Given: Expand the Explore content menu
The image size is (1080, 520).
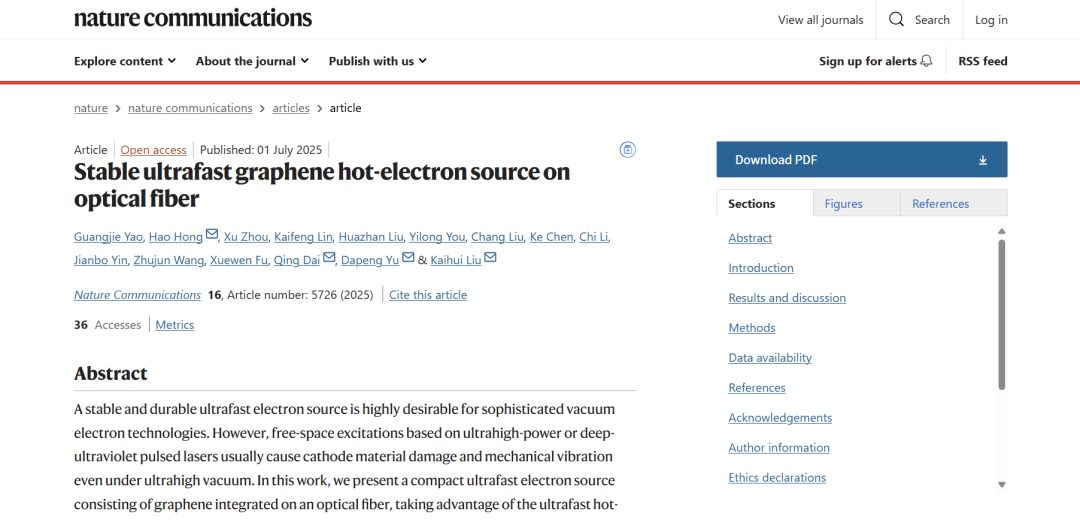Looking at the screenshot, I should 125,61.
